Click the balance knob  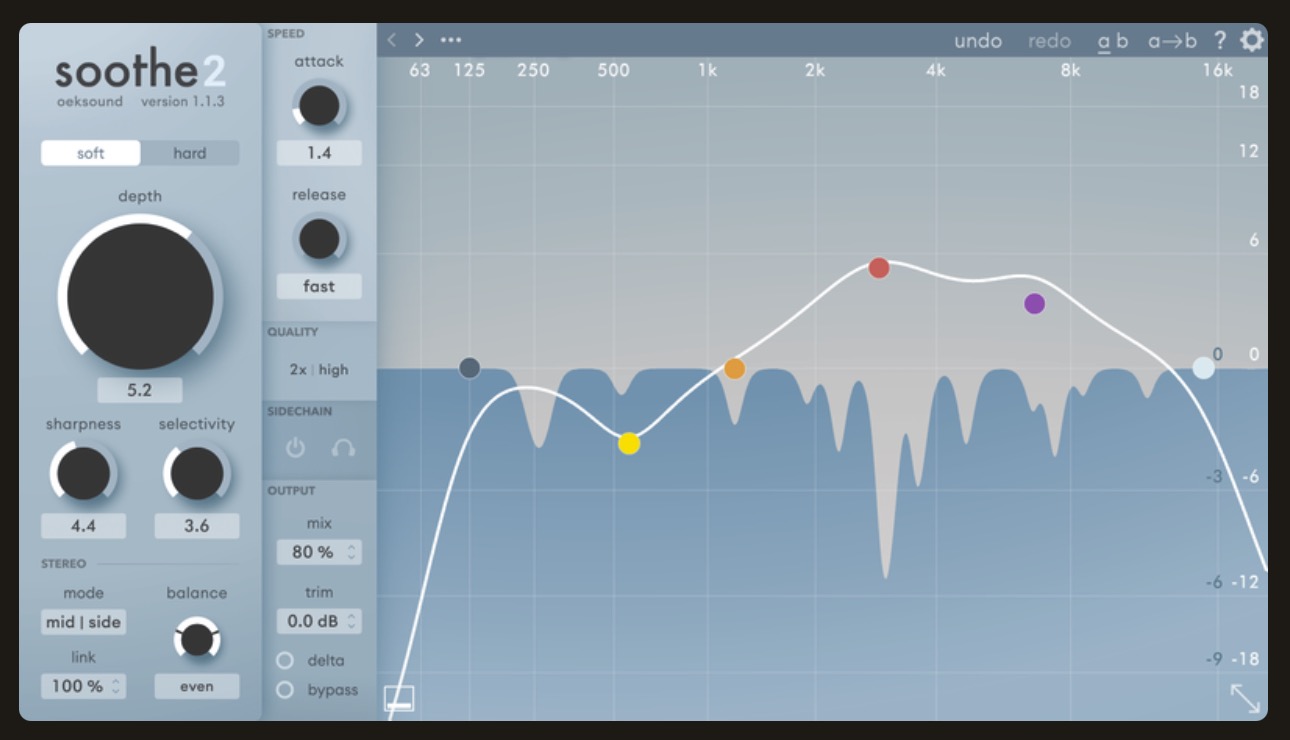[x=197, y=639]
